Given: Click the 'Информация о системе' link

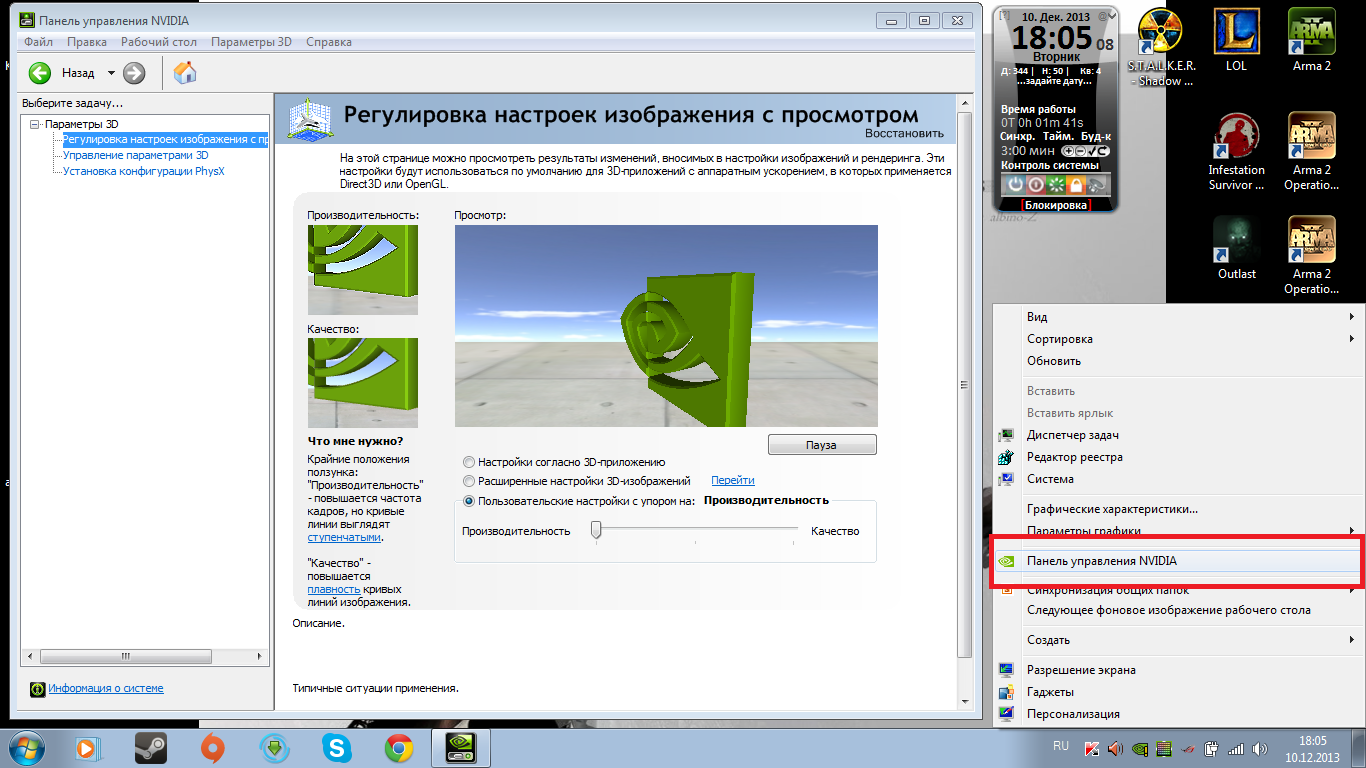Looking at the screenshot, I should coord(106,688).
